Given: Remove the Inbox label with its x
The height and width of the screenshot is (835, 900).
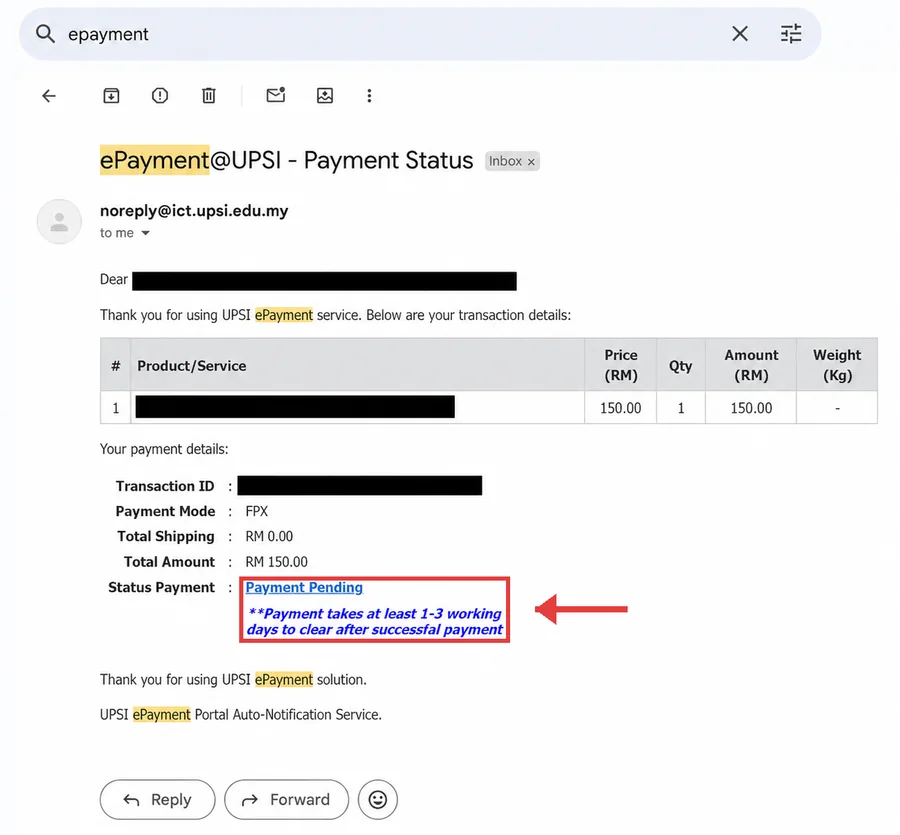Looking at the screenshot, I should point(532,162).
